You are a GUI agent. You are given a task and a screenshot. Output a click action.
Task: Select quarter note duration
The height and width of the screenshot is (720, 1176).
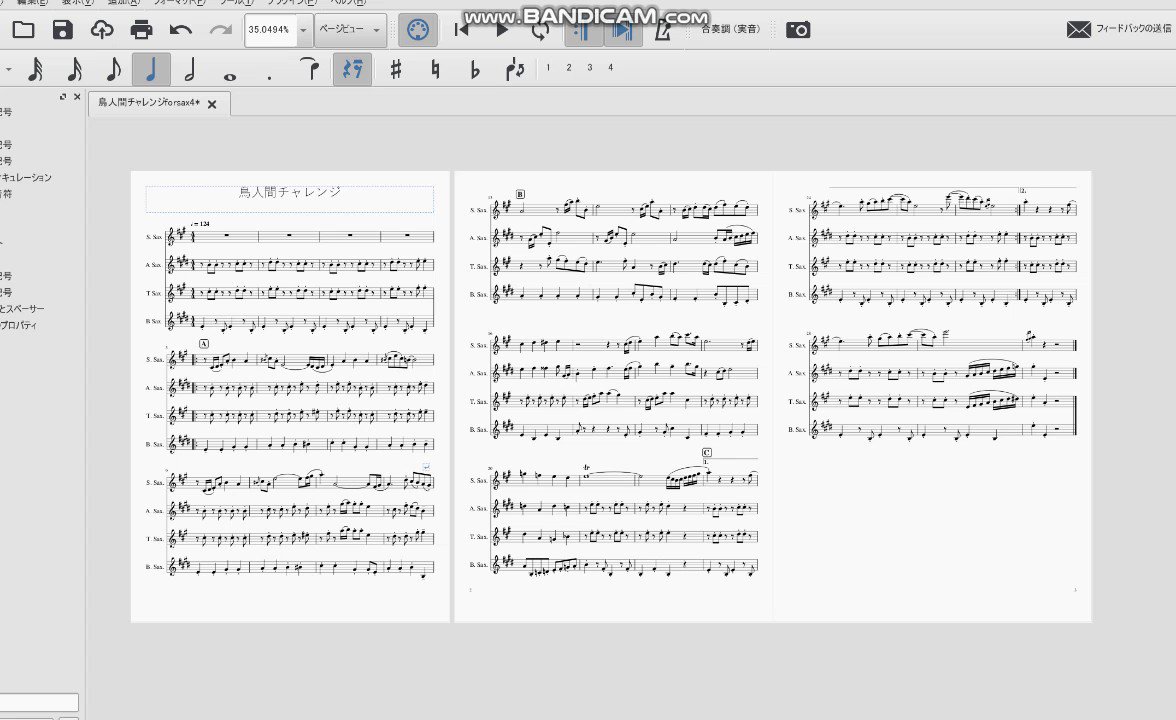152,70
